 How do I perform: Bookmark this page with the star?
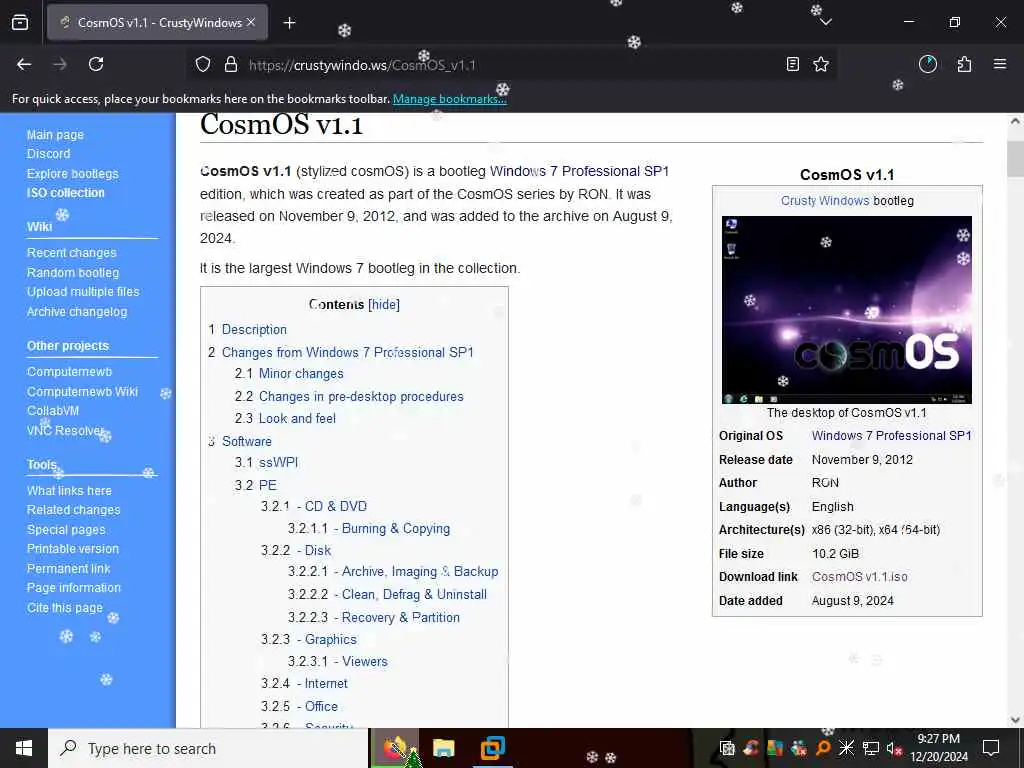click(821, 64)
